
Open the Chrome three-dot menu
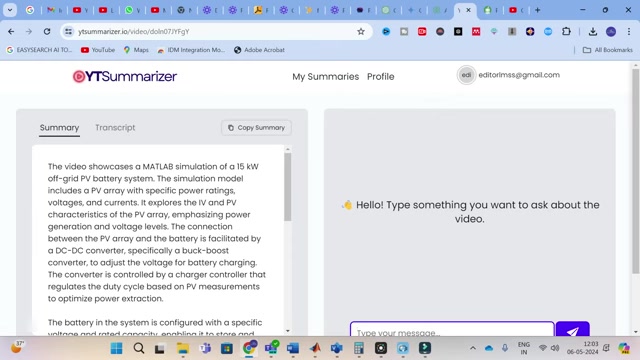click(x=629, y=31)
